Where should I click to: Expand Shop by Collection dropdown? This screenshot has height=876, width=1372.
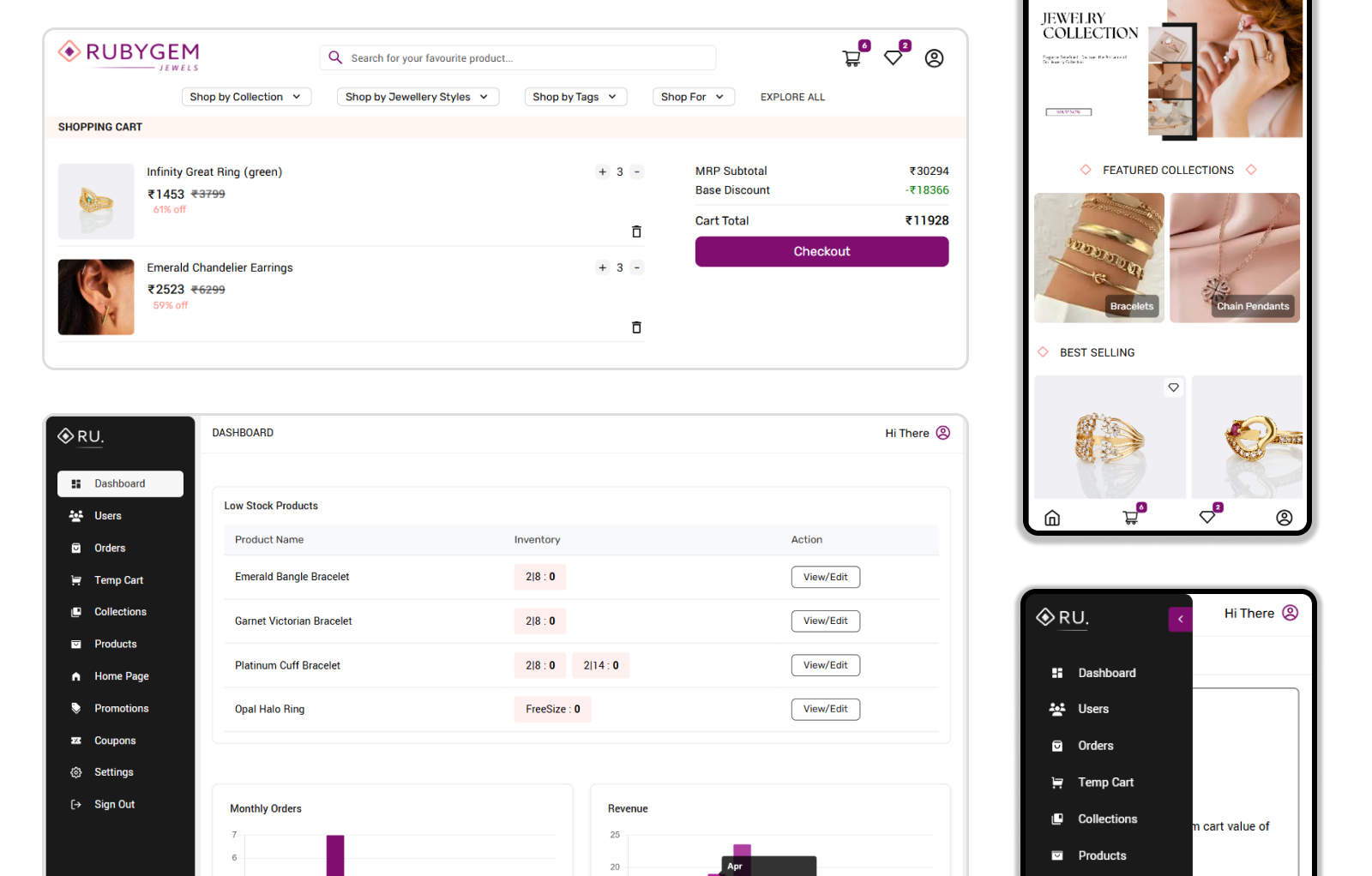pyautogui.click(x=246, y=97)
